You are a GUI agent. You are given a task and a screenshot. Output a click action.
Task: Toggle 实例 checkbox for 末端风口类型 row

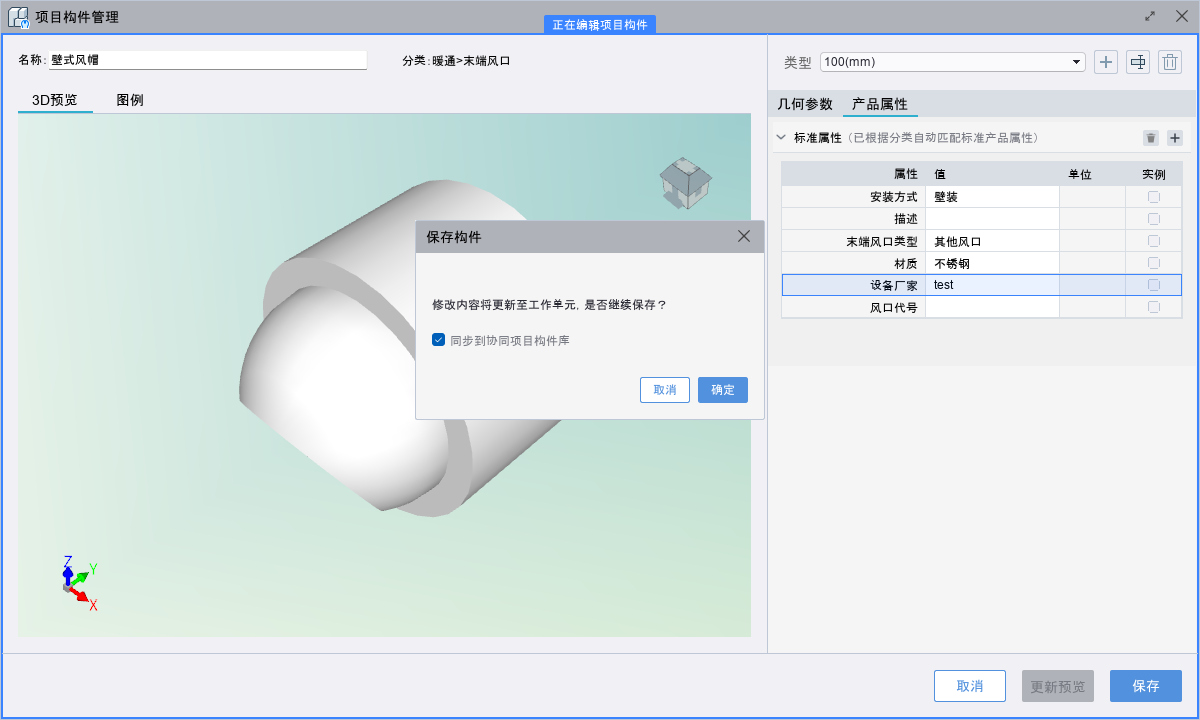[x=1153, y=241]
